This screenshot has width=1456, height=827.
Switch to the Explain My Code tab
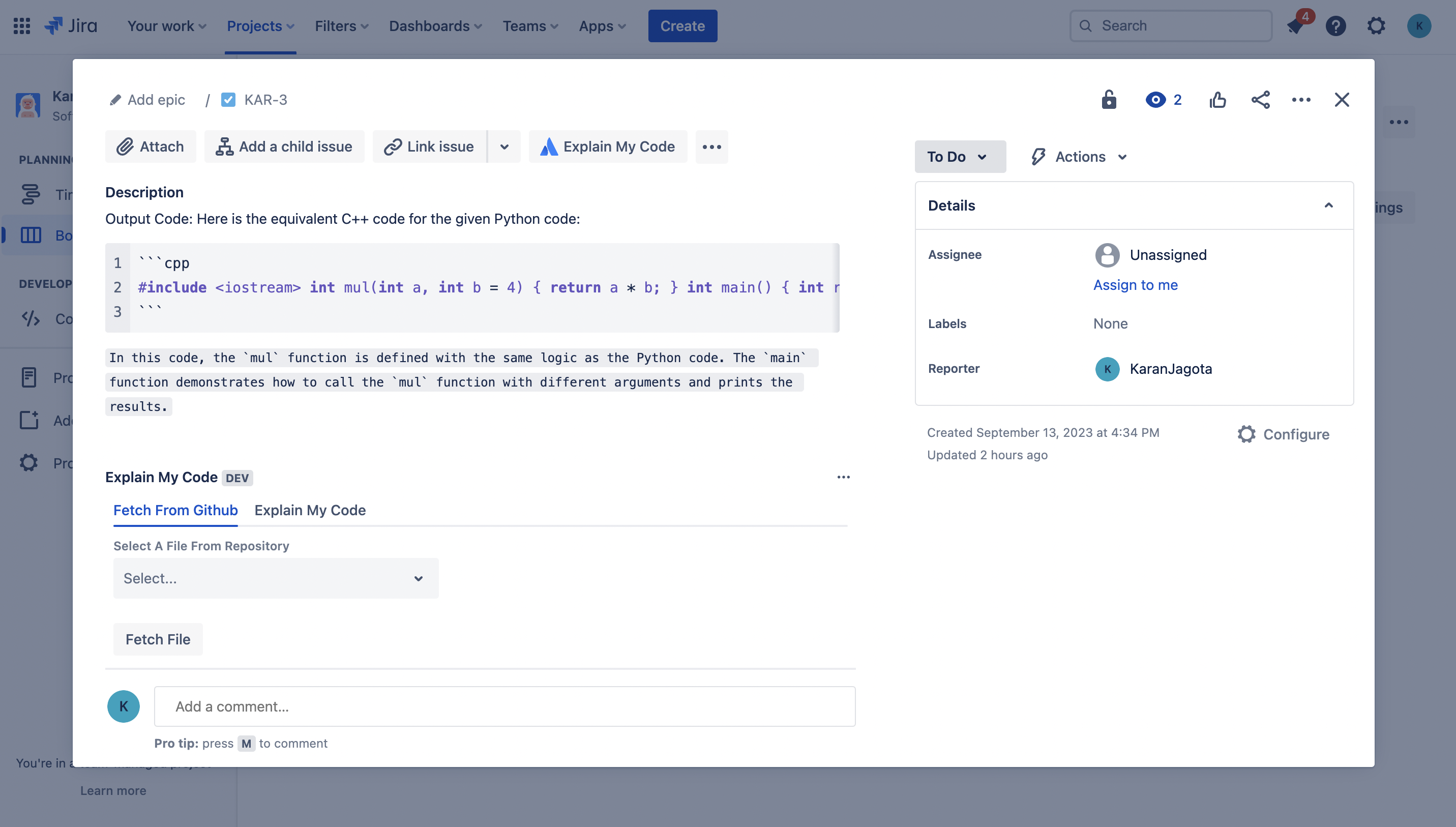click(x=310, y=510)
